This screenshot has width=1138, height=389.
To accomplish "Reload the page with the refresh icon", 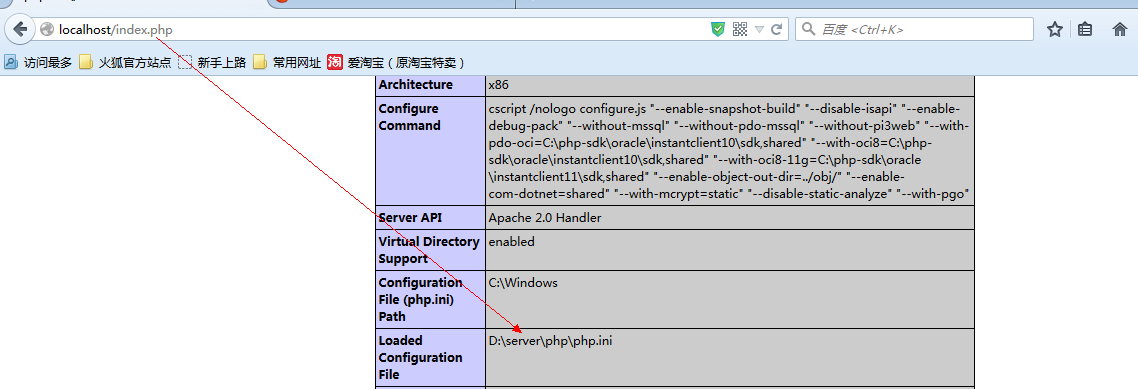I will pyautogui.click(x=777, y=30).
